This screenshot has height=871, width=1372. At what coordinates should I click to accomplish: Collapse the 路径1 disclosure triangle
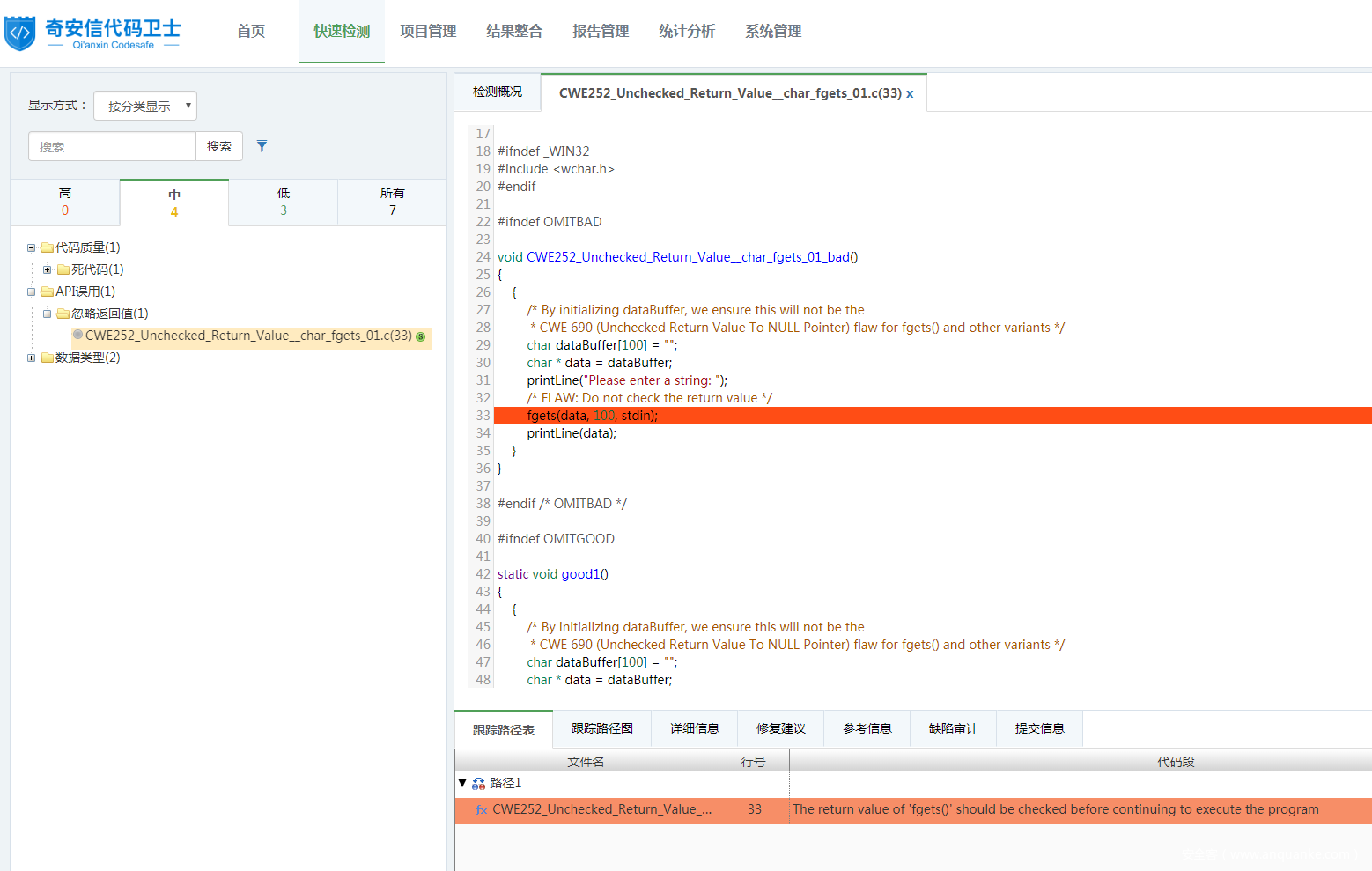click(x=462, y=782)
